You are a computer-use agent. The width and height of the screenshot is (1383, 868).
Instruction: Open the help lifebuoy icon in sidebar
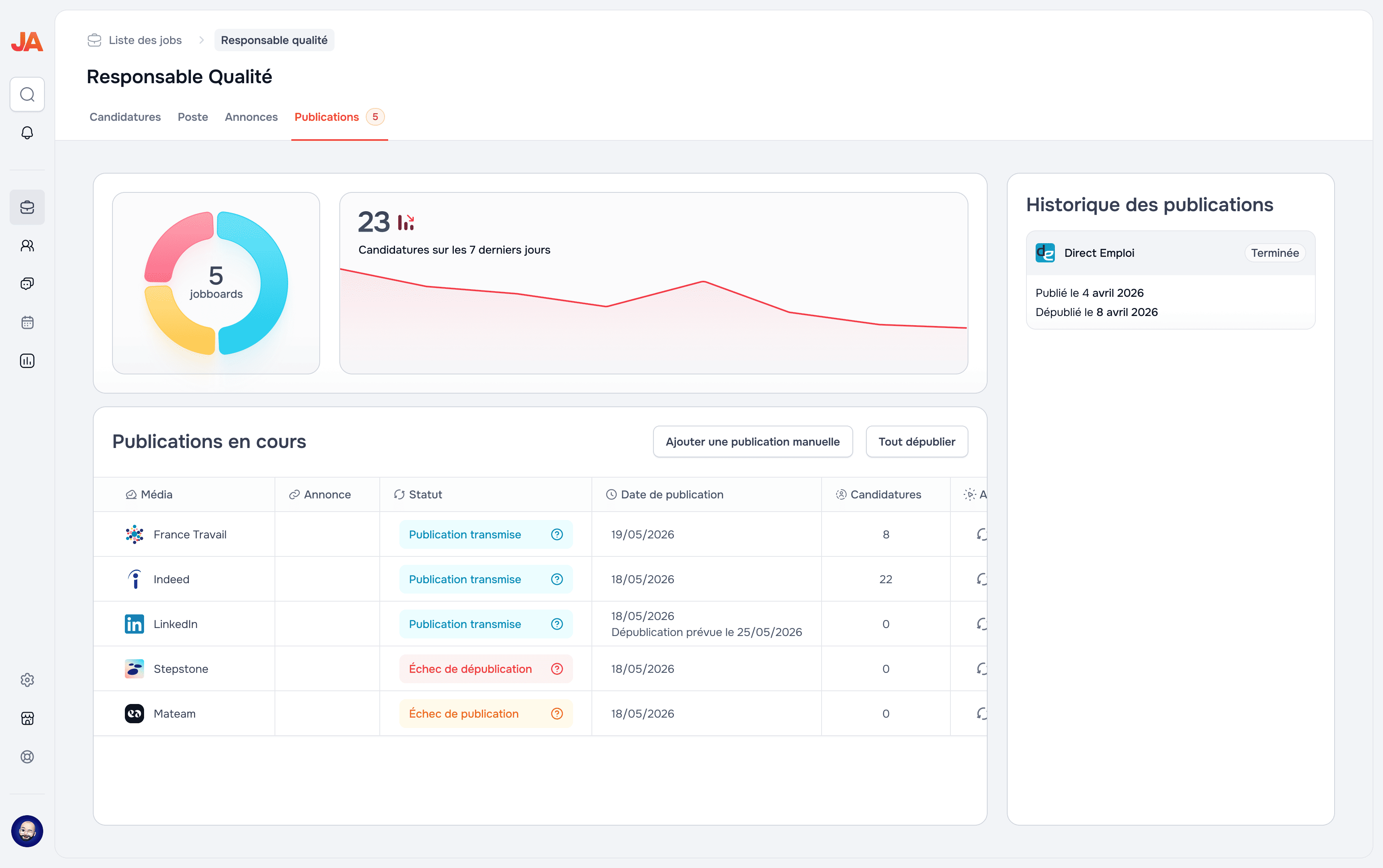click(27, 757)
